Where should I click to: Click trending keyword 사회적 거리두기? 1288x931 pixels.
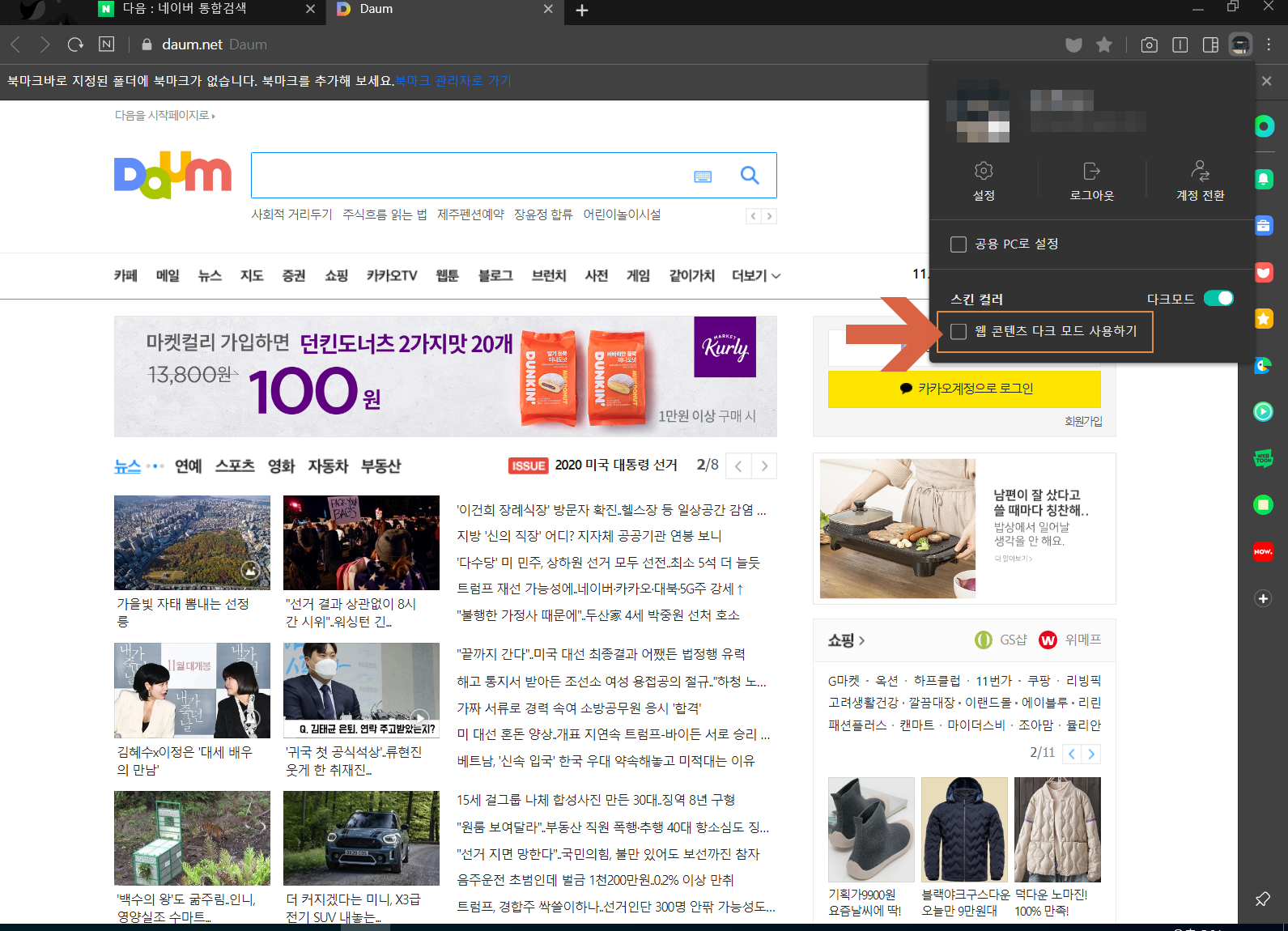click(291, 215)
